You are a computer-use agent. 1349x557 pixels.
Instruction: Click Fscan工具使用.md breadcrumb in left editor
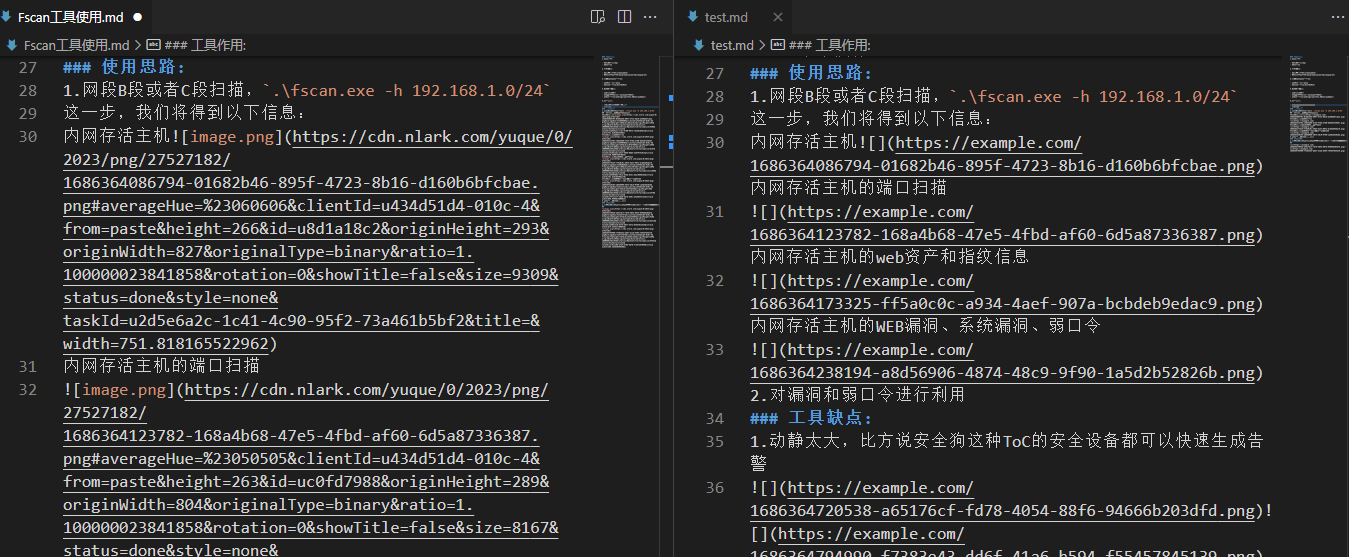point(76,45)
